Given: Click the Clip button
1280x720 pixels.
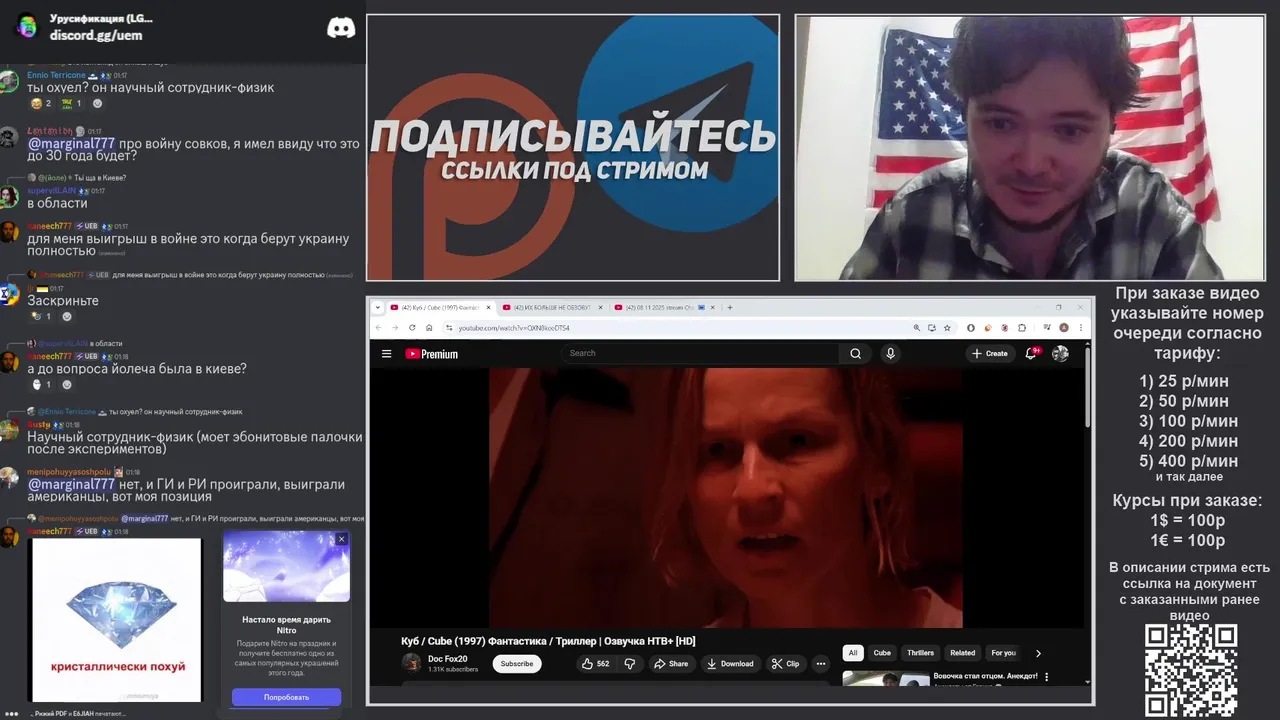Looking at the screenshot, I should (786, 663).
